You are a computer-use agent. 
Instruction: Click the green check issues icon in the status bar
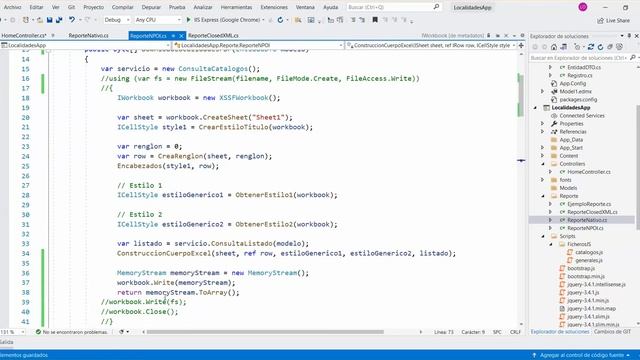pyautogui.click(x=38, y=332)
